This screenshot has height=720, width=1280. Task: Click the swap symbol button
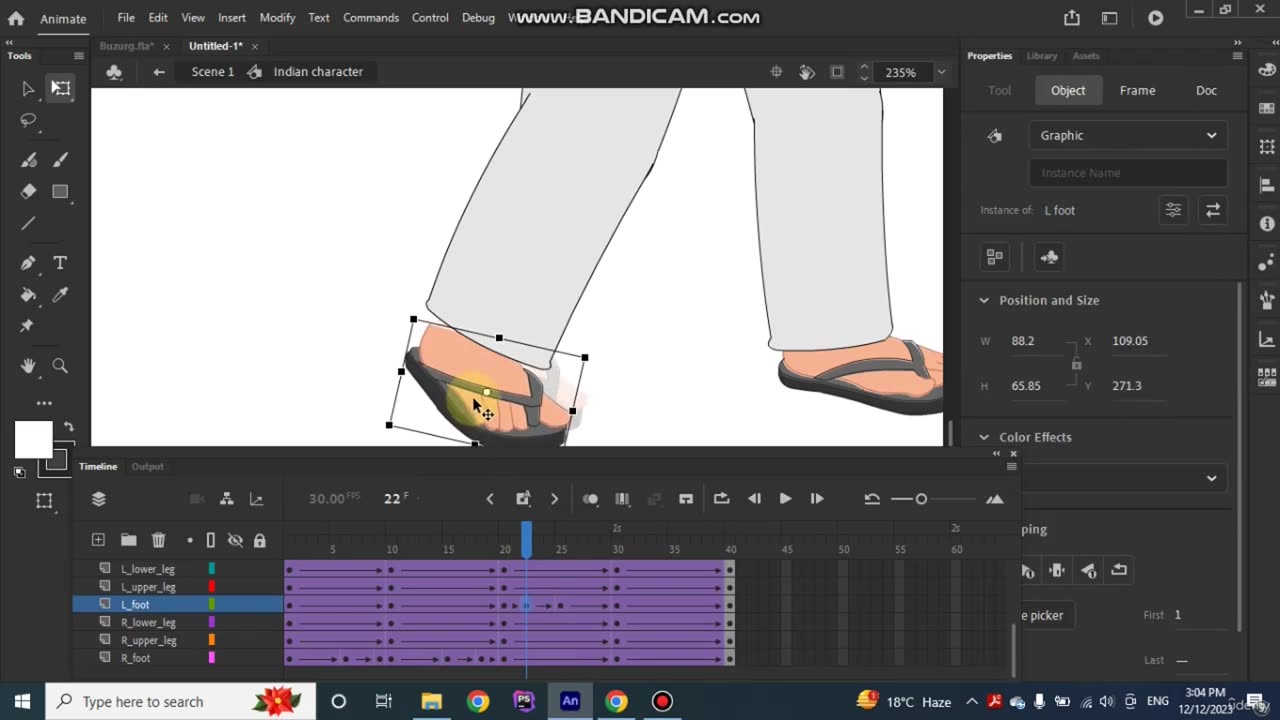pos(1212,210)
